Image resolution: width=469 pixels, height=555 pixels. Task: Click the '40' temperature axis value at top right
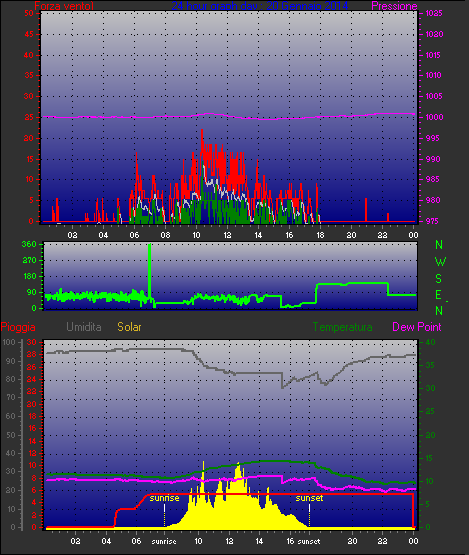430,342
